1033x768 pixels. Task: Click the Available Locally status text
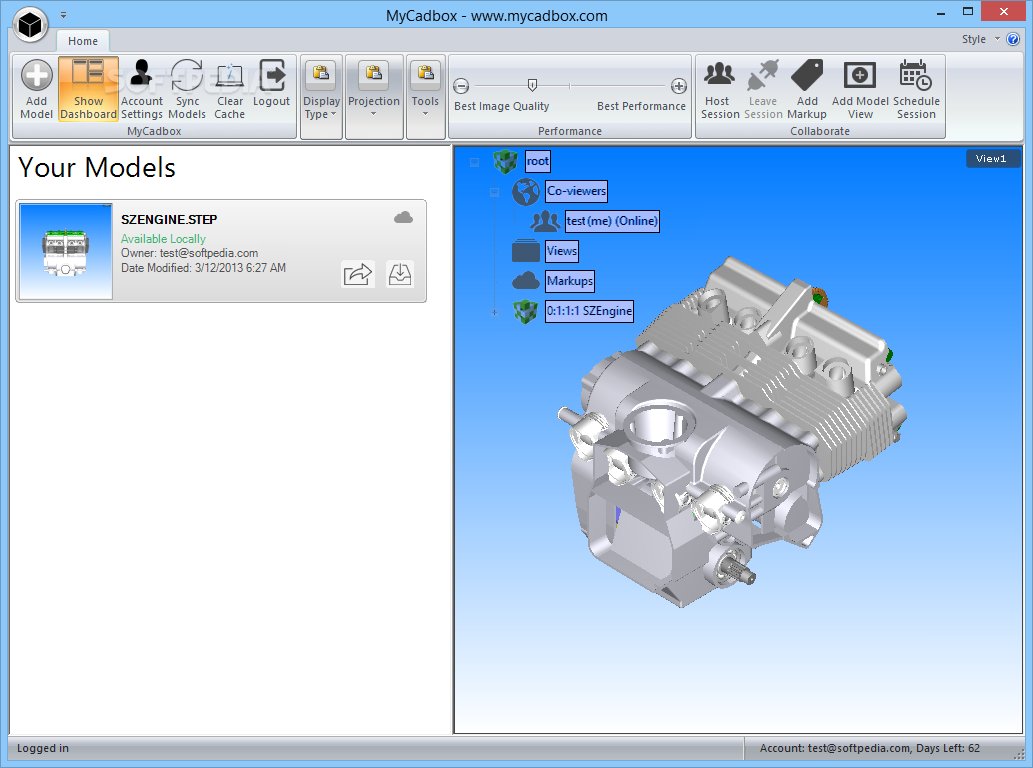pyautogui.click(x=163, y=238)
